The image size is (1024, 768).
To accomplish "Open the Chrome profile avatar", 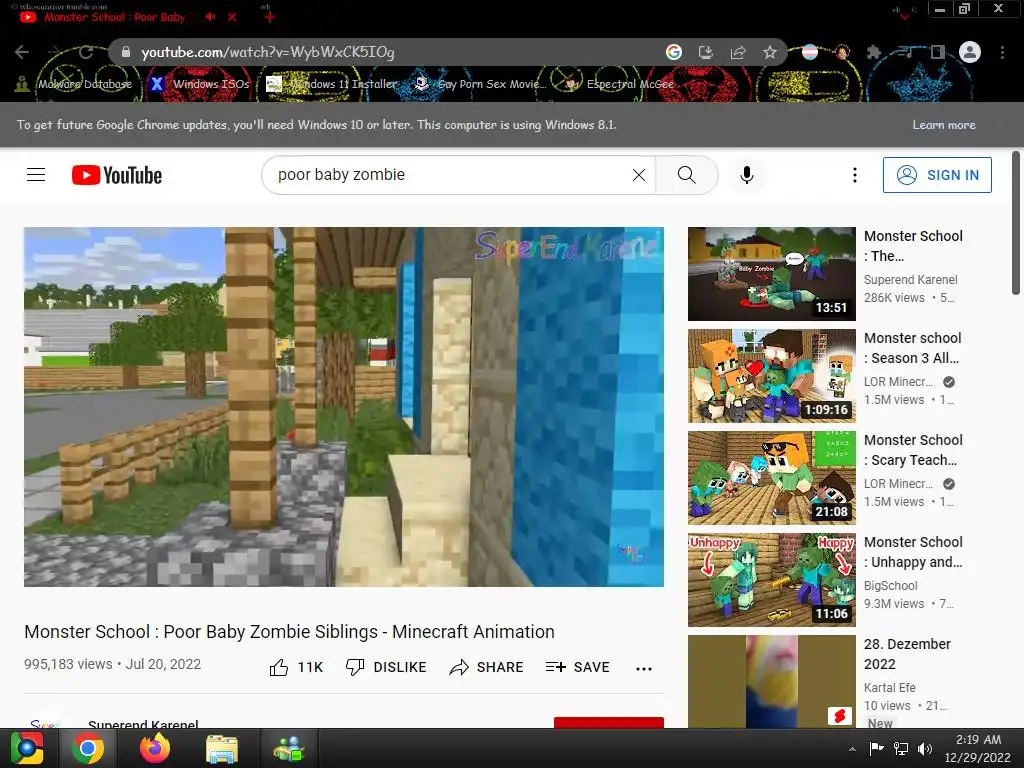I will (970, 52).
